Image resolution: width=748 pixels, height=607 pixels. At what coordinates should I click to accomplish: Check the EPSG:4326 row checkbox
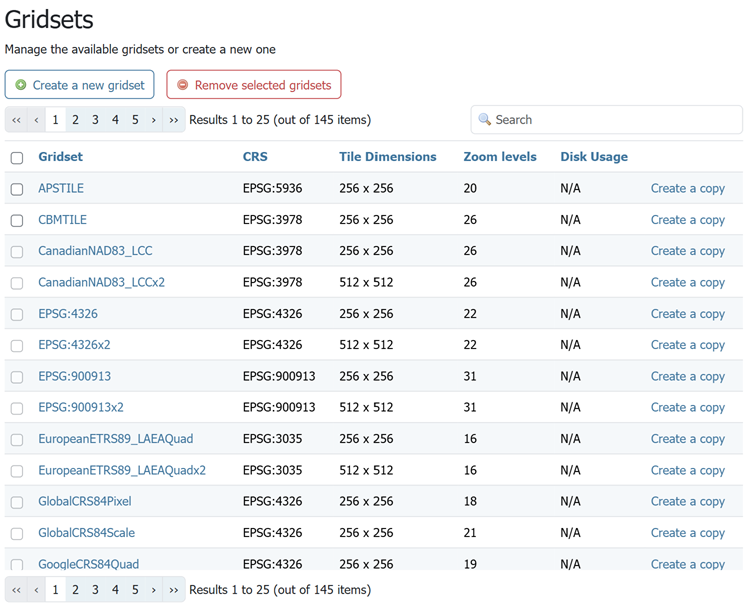click(17, 314)
